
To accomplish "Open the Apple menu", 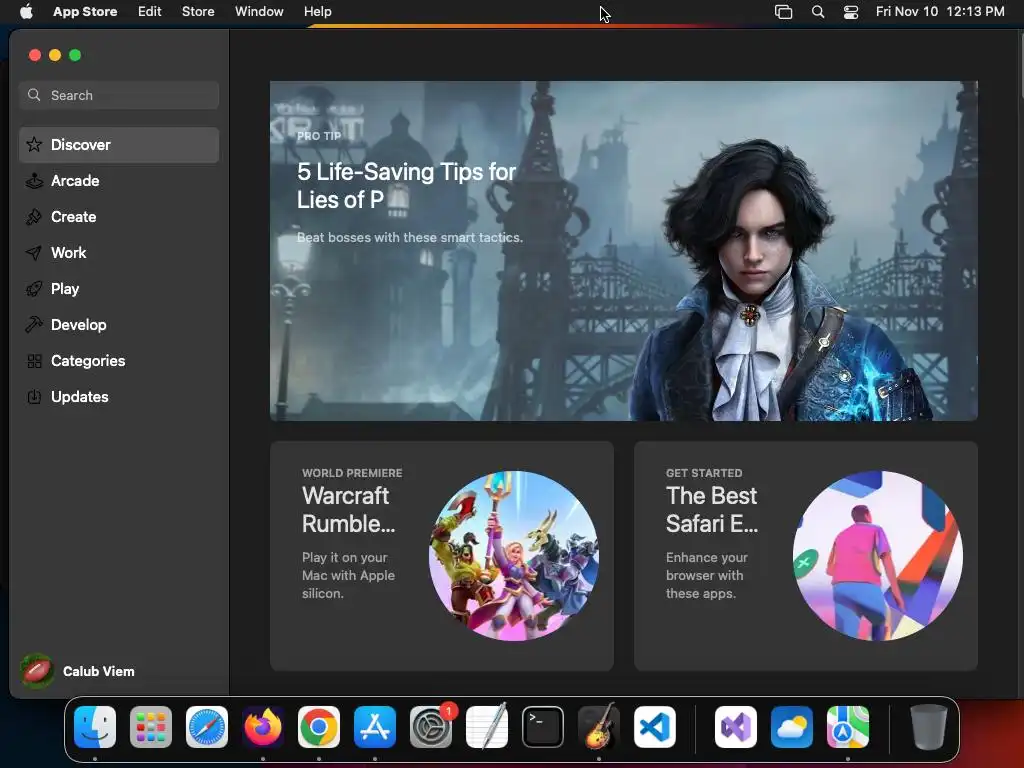I will [26, 11].
